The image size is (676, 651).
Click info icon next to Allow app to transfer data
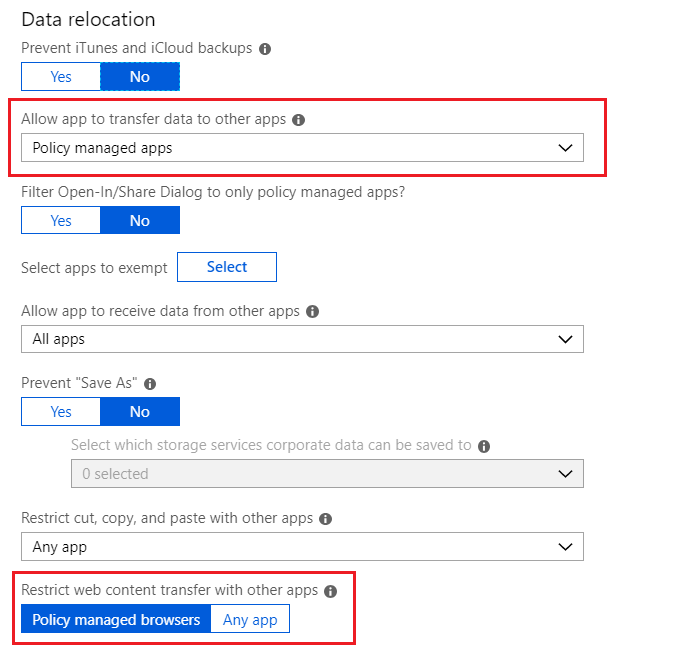(x=298, y=120)
